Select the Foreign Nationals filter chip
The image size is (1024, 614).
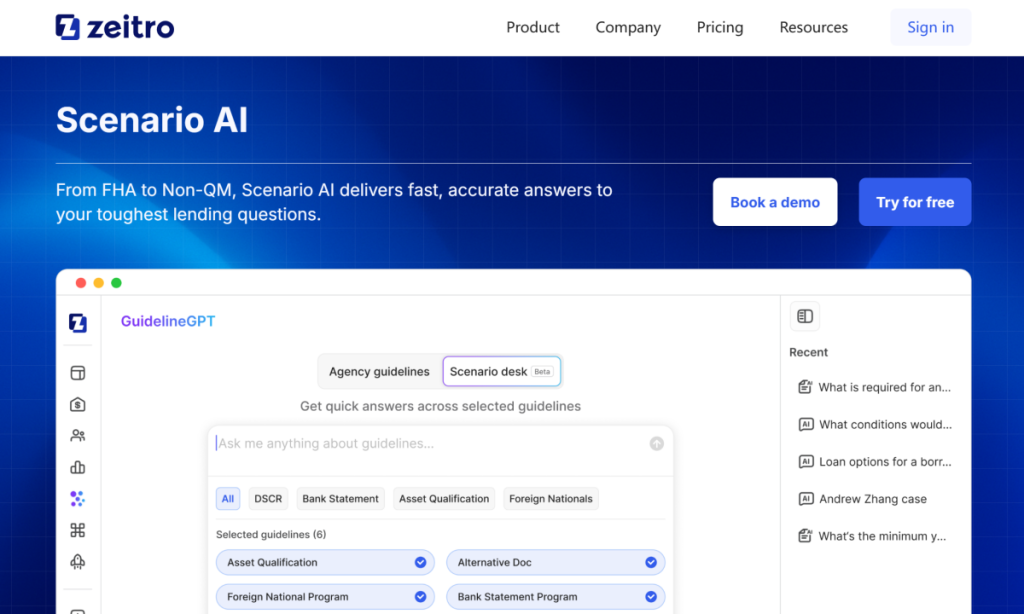click(x=551, y=498)
